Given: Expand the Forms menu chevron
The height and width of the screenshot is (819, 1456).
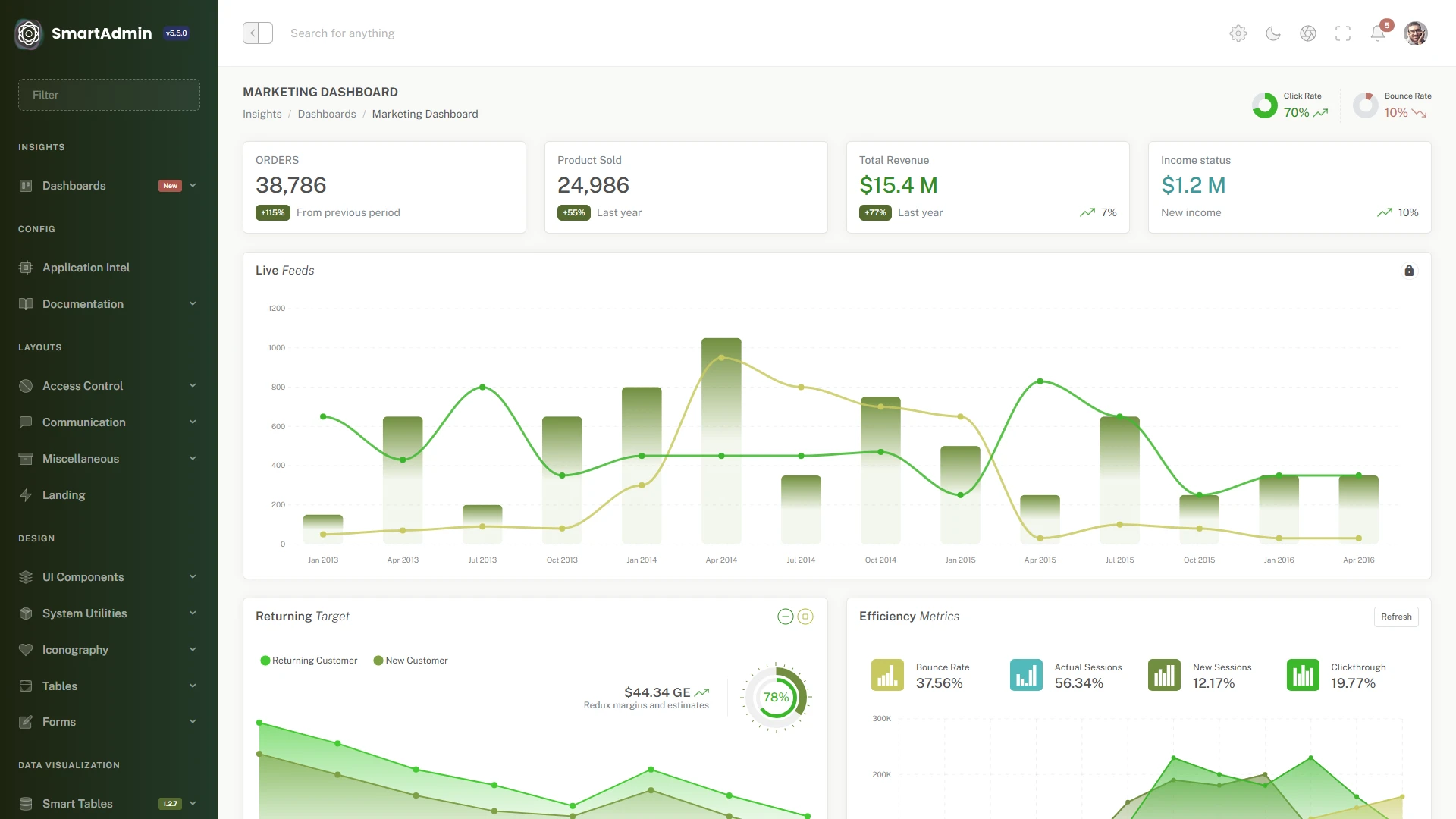Looking at the screenshot, I should click(193, 722).
